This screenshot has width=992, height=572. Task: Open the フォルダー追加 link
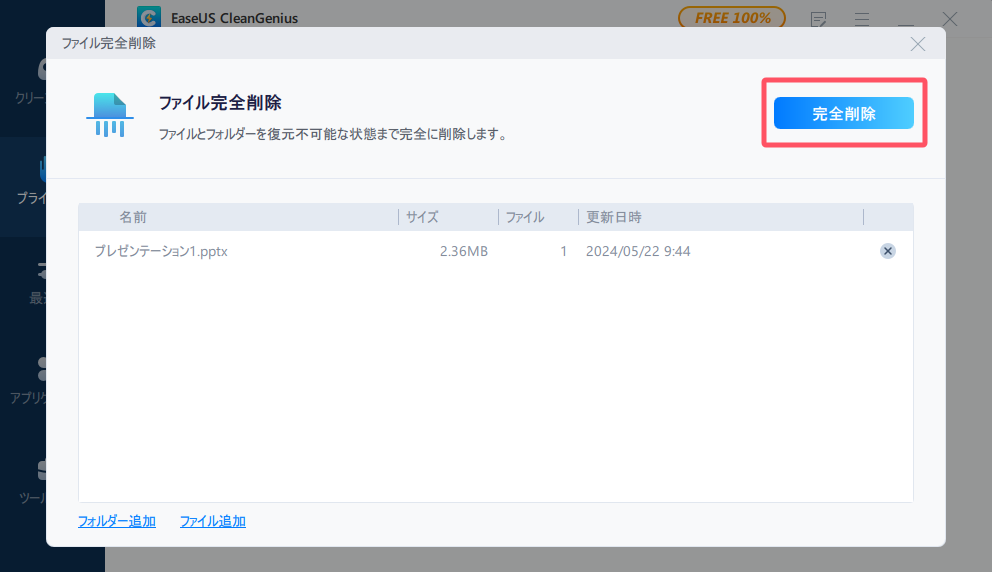point(117,521)
